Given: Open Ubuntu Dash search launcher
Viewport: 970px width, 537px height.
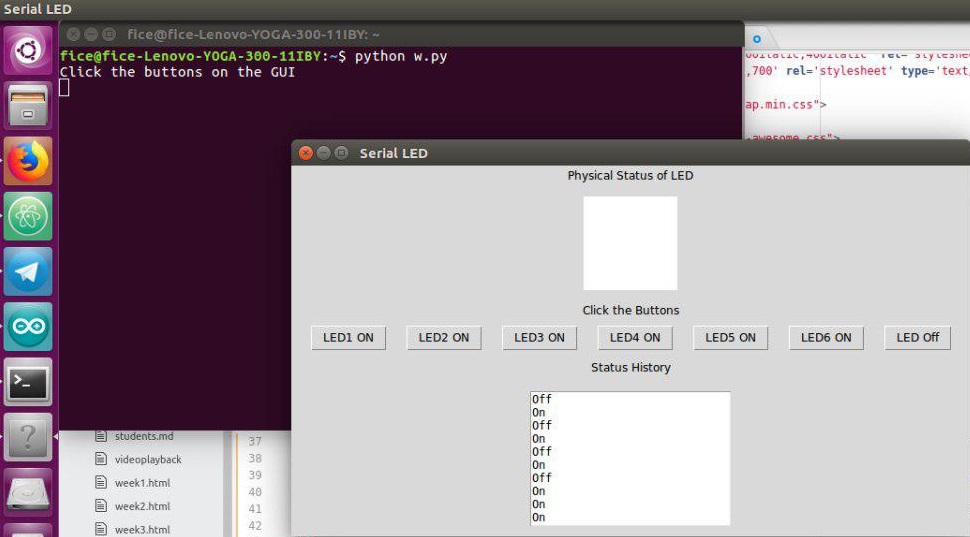Looking at the screenshot, I should coord(28,51).
